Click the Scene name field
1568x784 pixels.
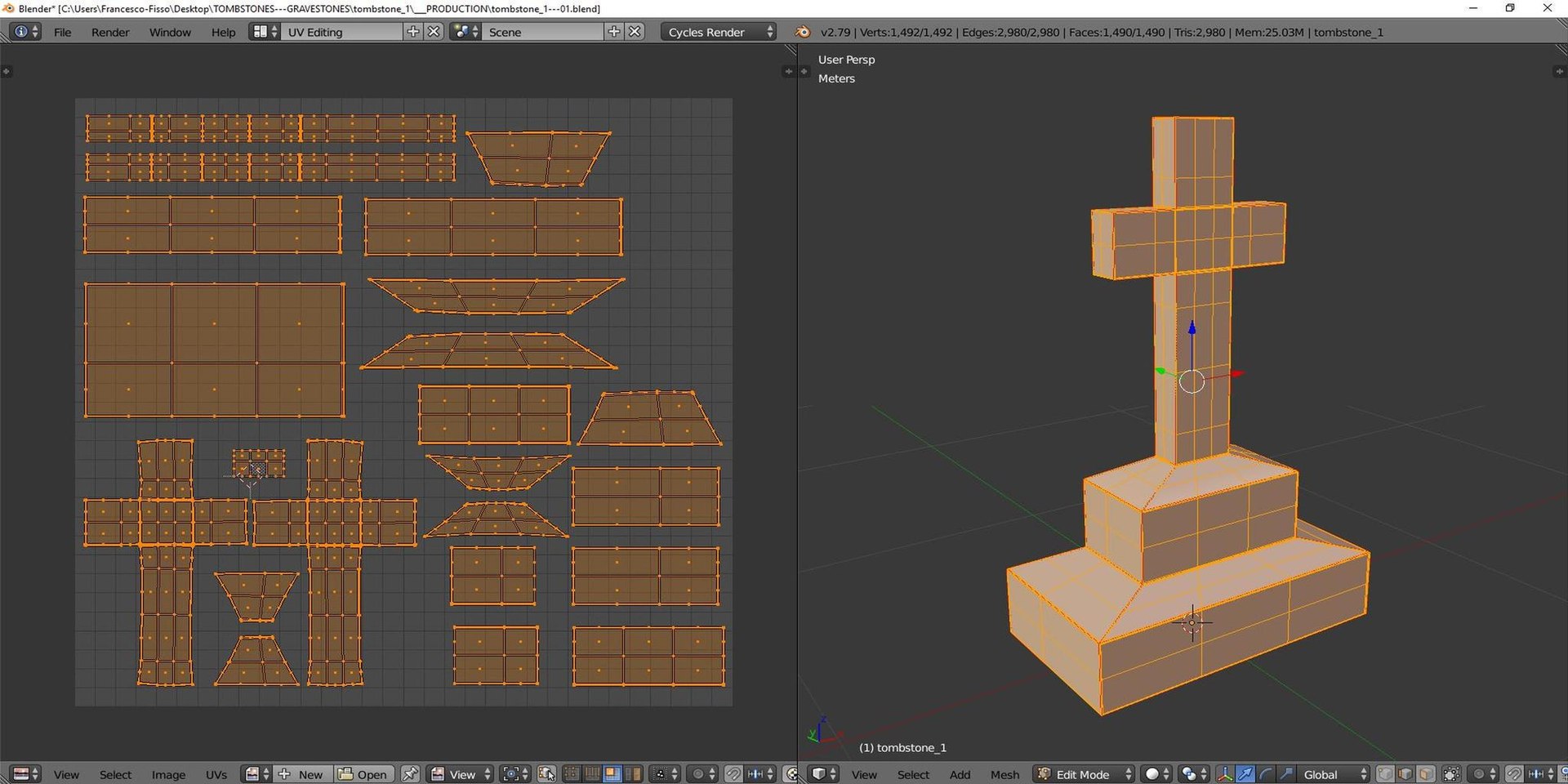click(x=543, y=32)
